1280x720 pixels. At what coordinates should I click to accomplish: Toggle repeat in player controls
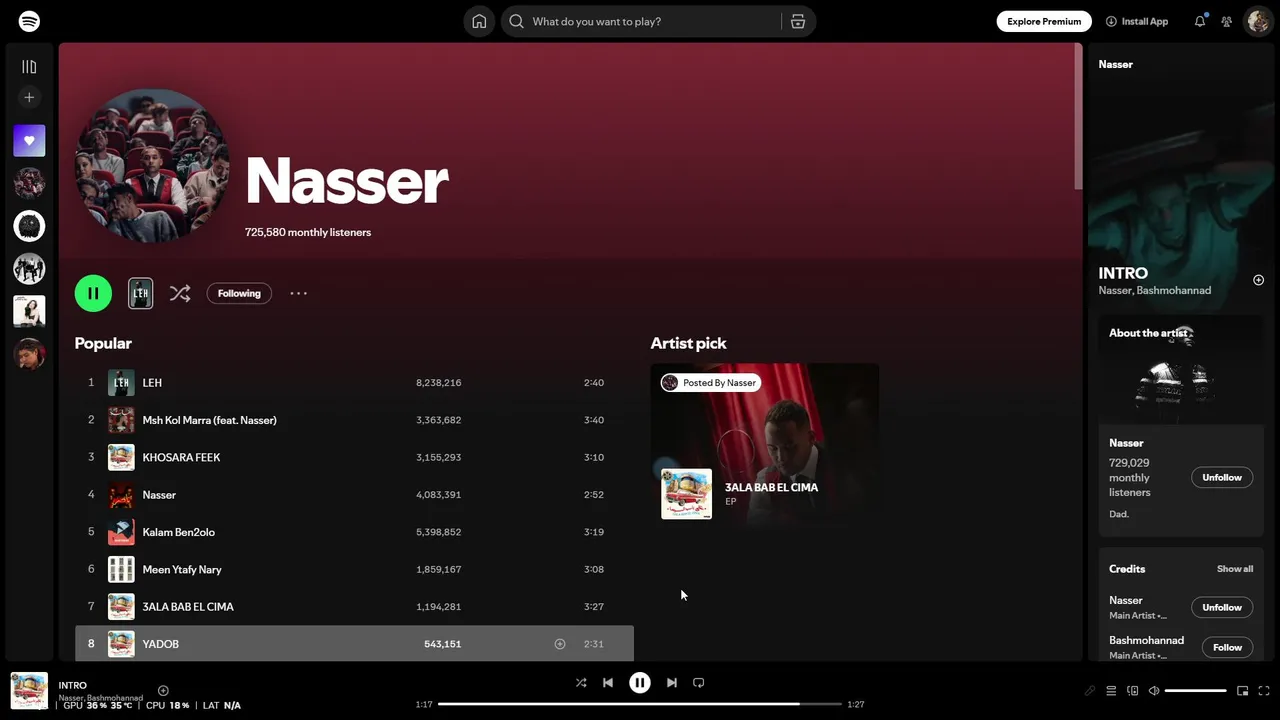pos(699,683)
